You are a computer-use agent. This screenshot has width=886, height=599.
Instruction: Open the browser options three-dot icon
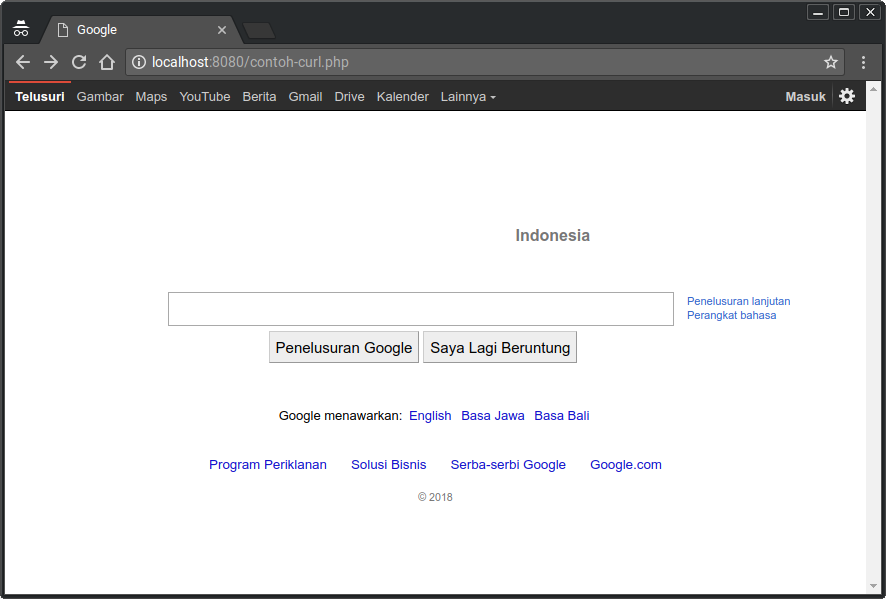(x=863, y=62)
